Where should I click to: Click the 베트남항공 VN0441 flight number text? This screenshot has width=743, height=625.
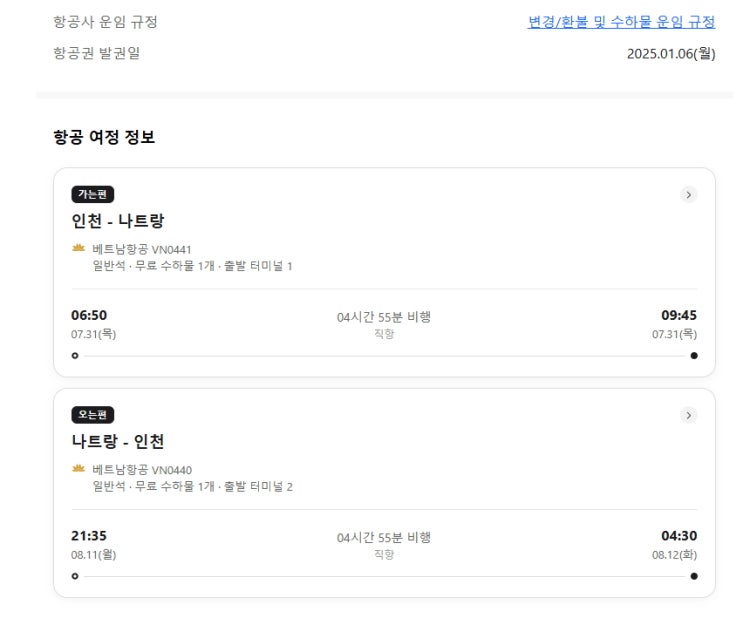coord(142,249)
